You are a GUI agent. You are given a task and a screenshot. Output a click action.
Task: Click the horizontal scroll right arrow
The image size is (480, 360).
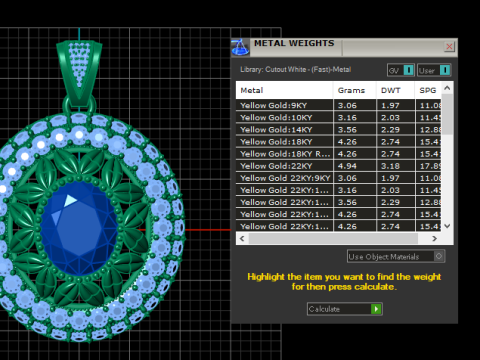pos(434,239)
